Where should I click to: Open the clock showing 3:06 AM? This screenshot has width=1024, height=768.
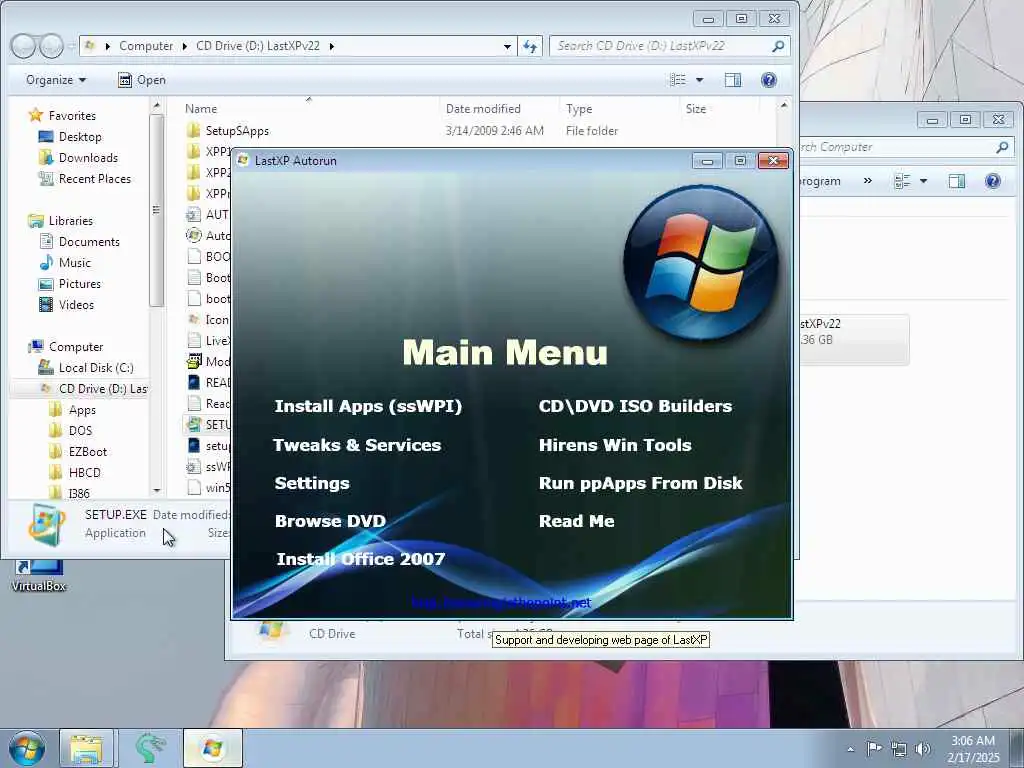(973, 748)
